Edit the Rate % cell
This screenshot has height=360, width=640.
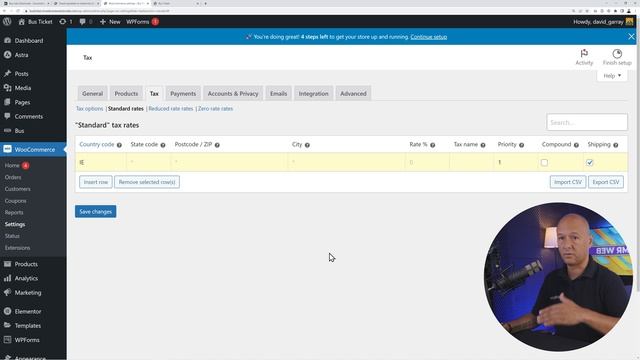(427, 162)
